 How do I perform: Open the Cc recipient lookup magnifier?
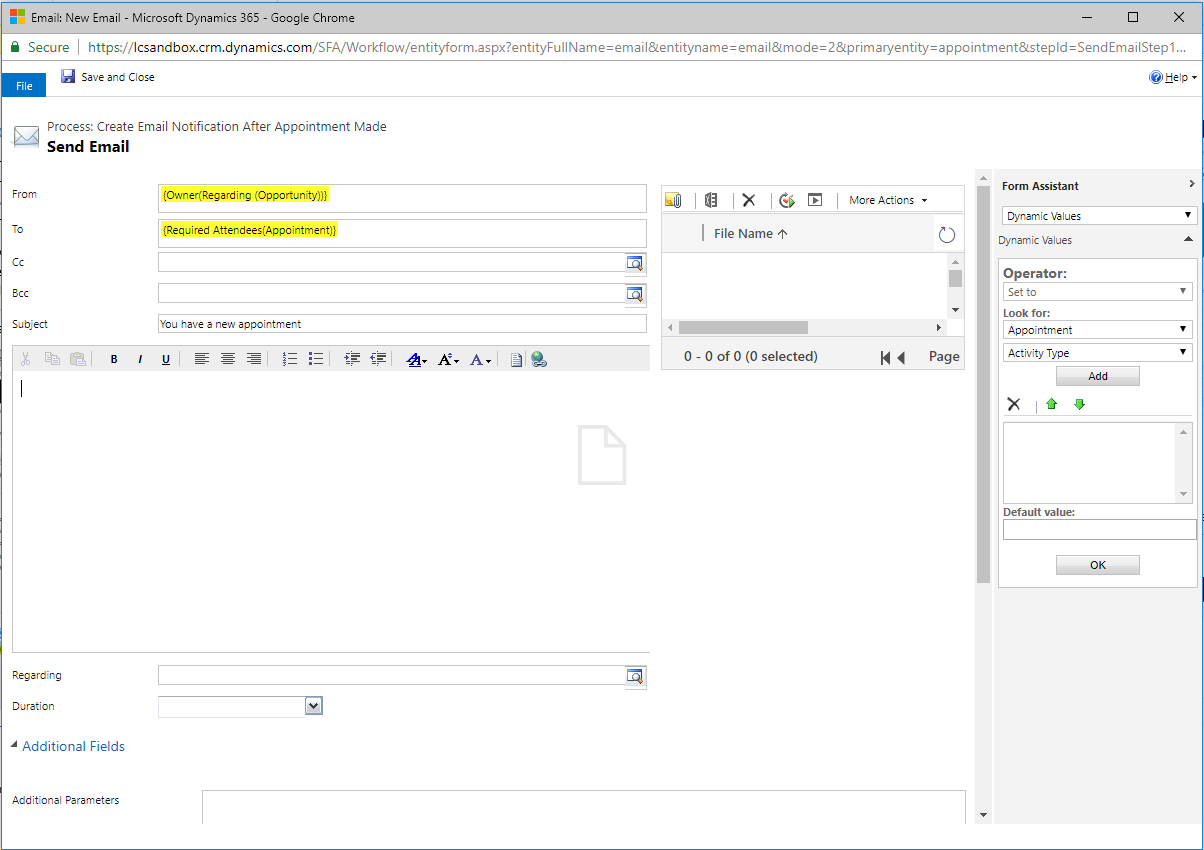point(635,263)
